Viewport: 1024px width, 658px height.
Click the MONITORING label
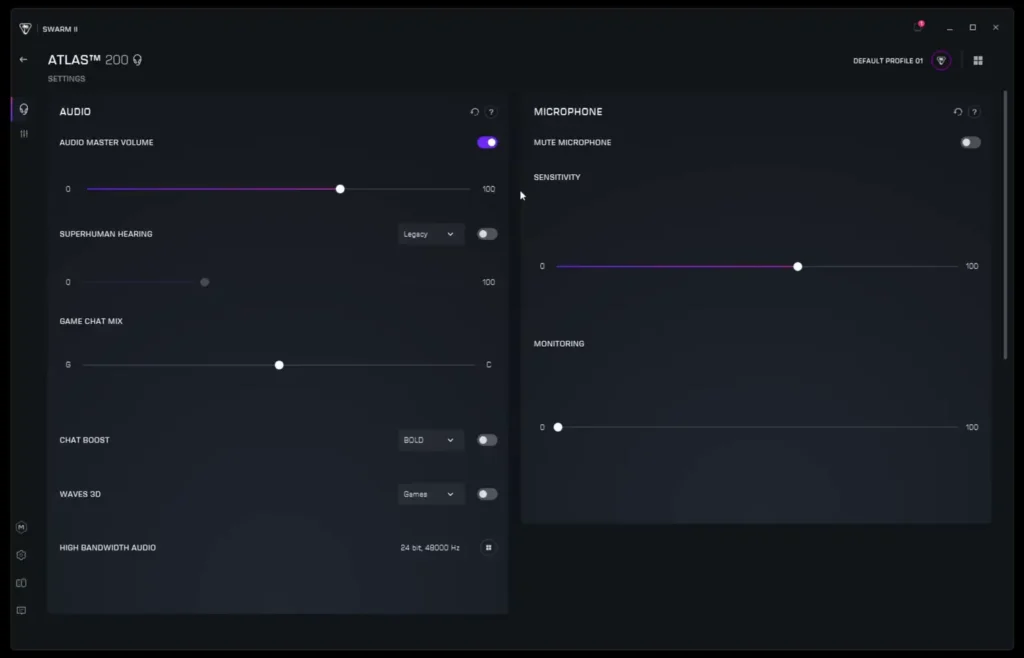coord(559,343)
